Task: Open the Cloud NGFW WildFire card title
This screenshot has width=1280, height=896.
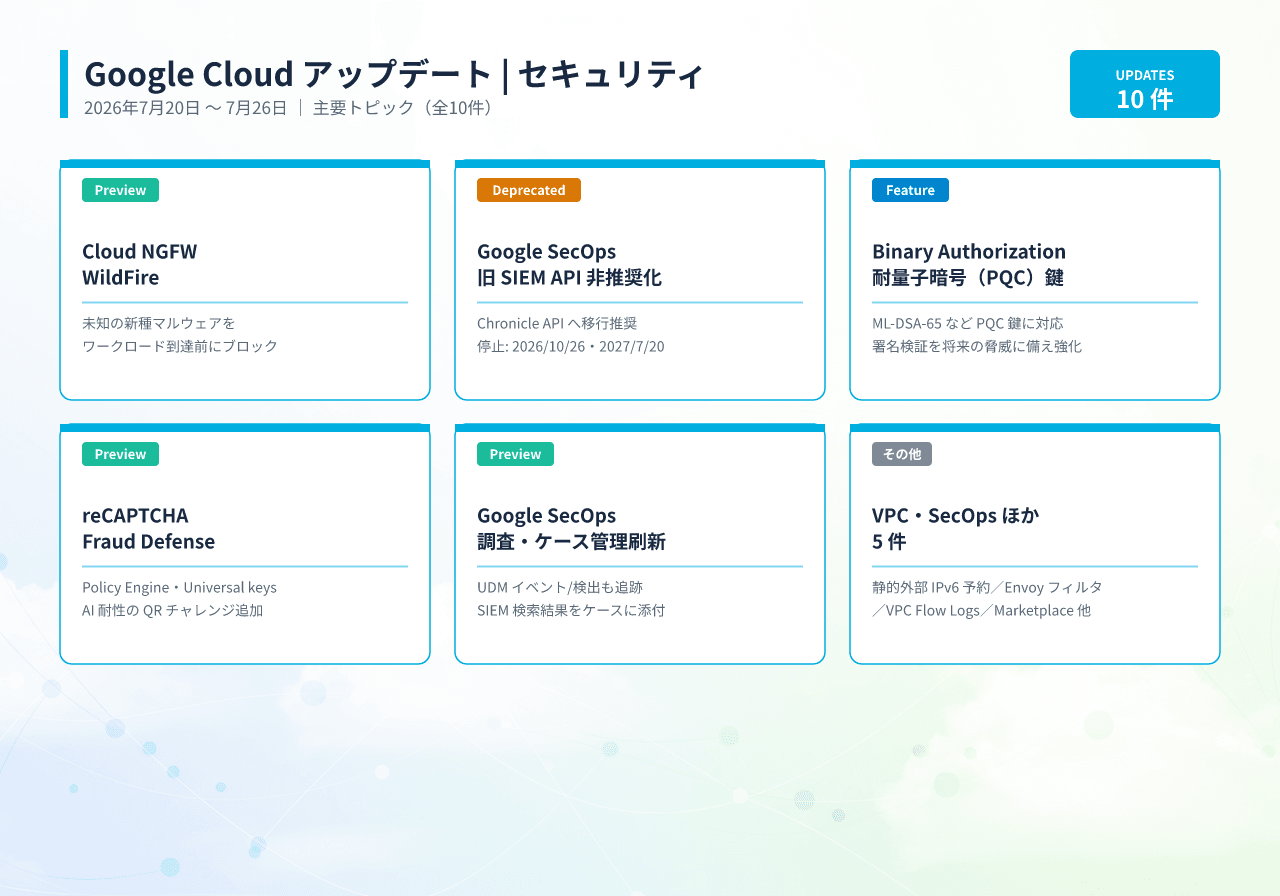Action: 140,264
